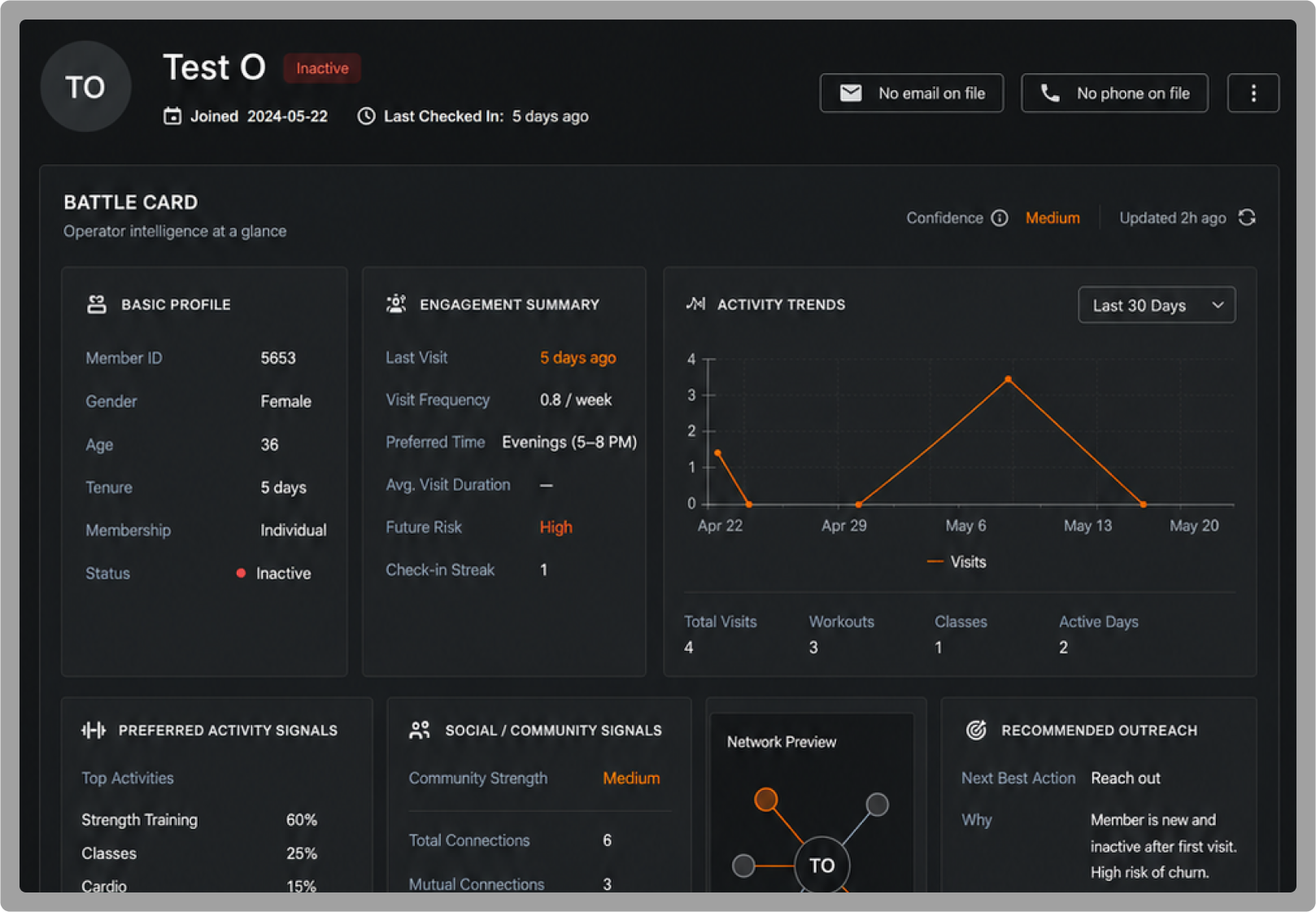Click the Preferred Time value Evenings (5–8 PM)
The width and height of the screenshot is (1316, 912).
tap(569, 443)
